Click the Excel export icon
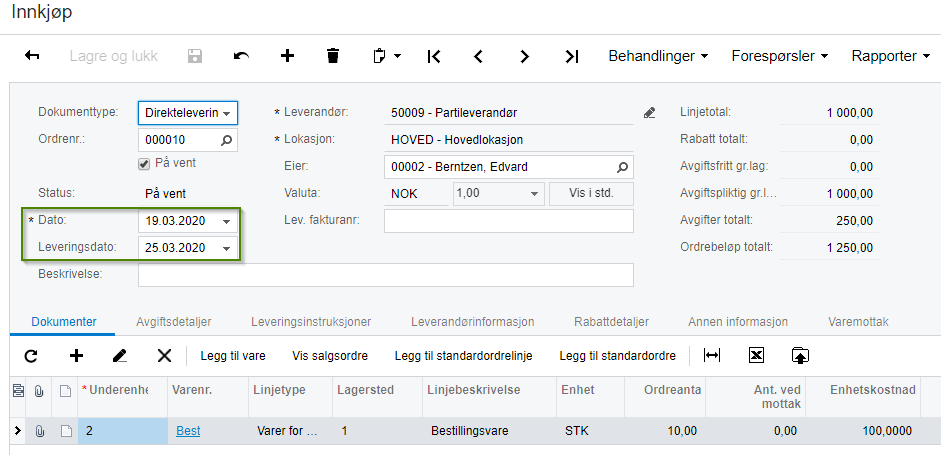 [756, 355]
